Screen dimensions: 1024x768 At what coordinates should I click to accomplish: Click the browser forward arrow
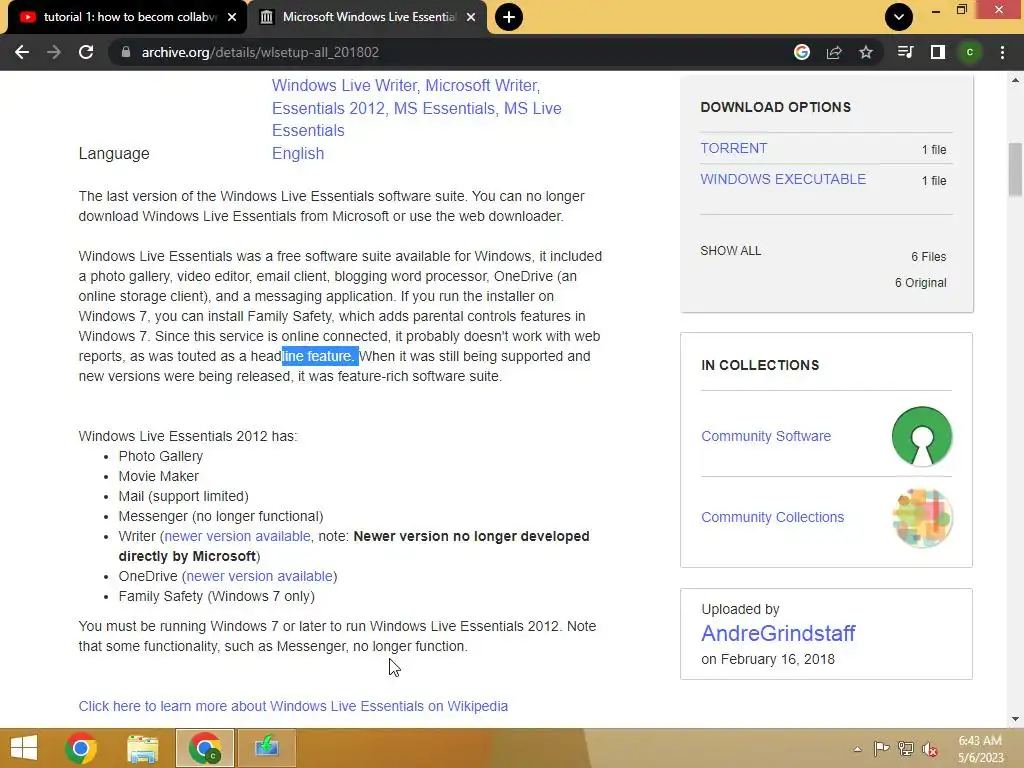pos(54,52)
